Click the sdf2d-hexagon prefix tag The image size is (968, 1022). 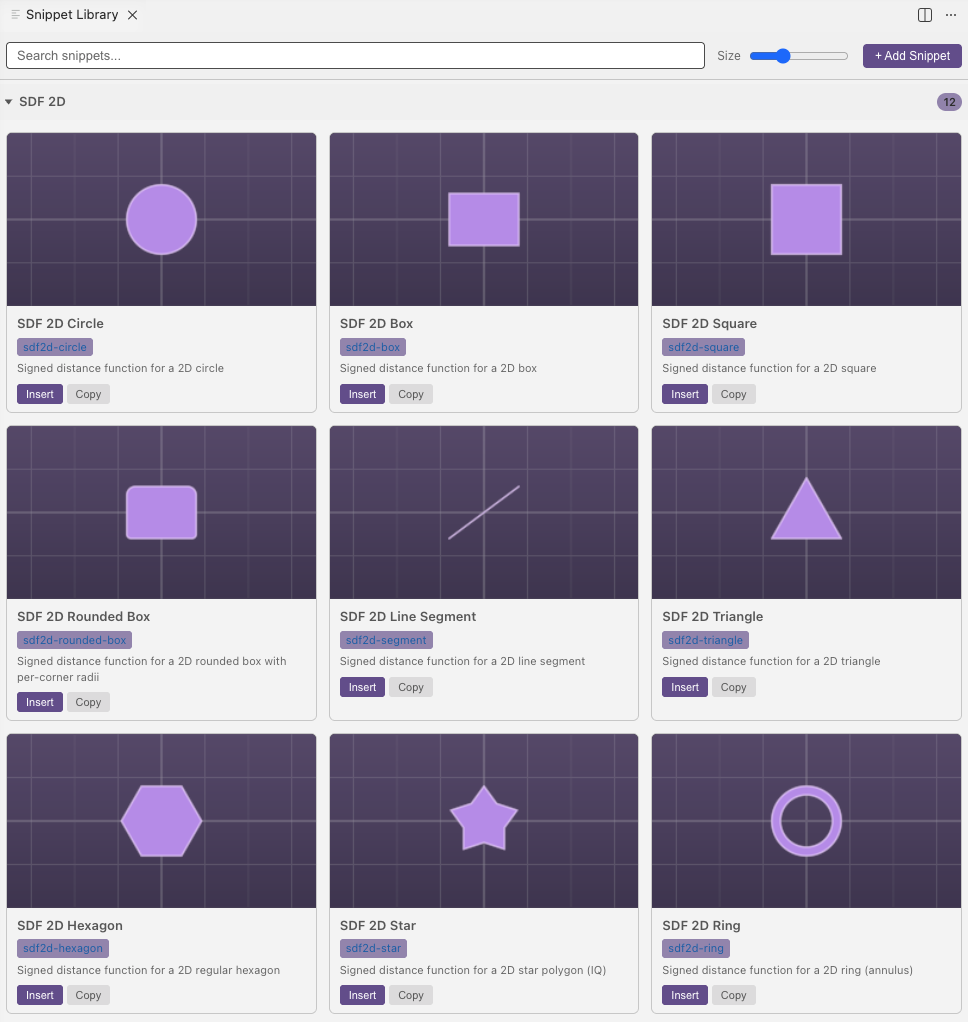(x=63, y=948)
